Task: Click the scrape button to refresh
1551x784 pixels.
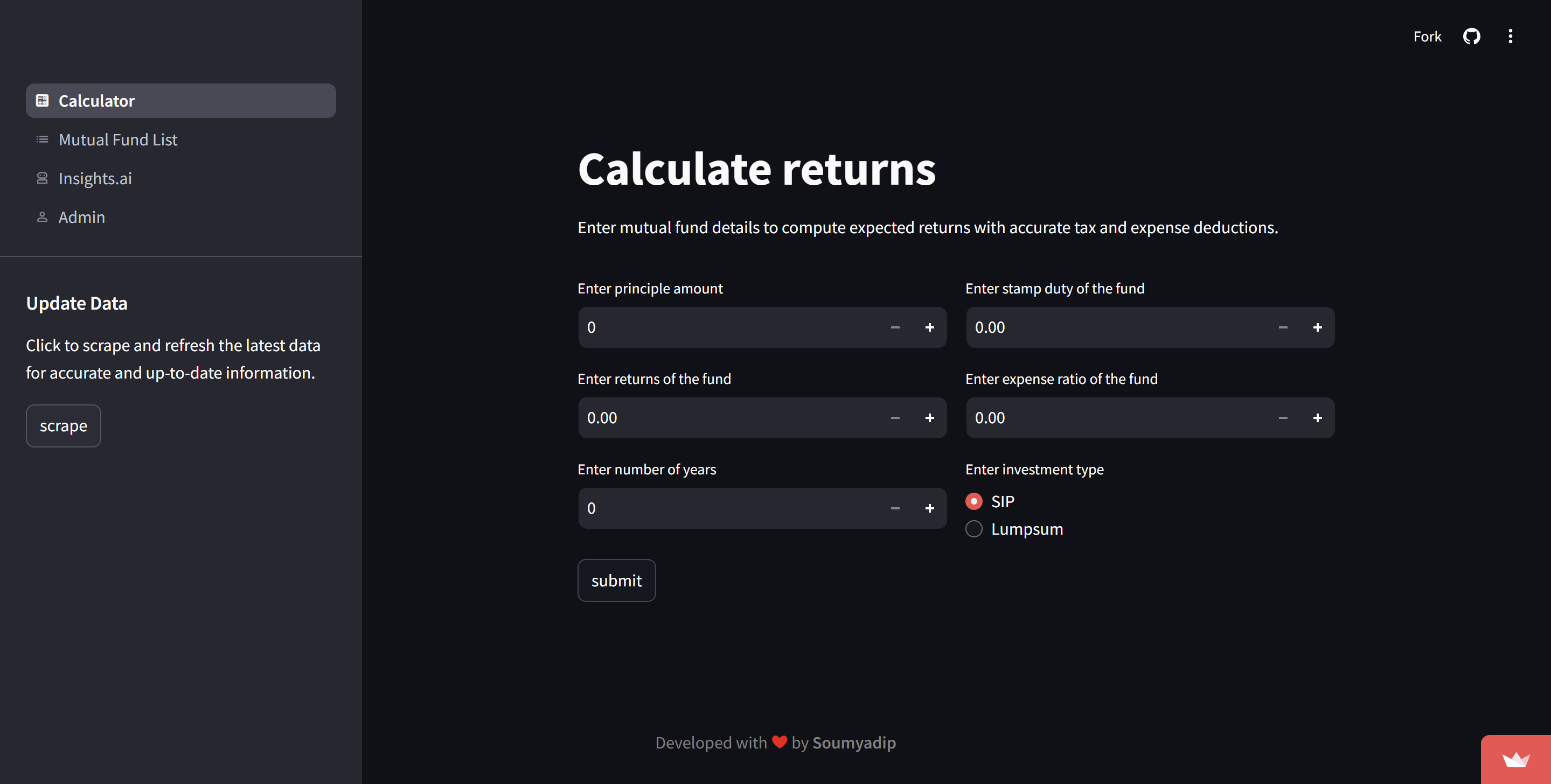Action: [63, 425]
